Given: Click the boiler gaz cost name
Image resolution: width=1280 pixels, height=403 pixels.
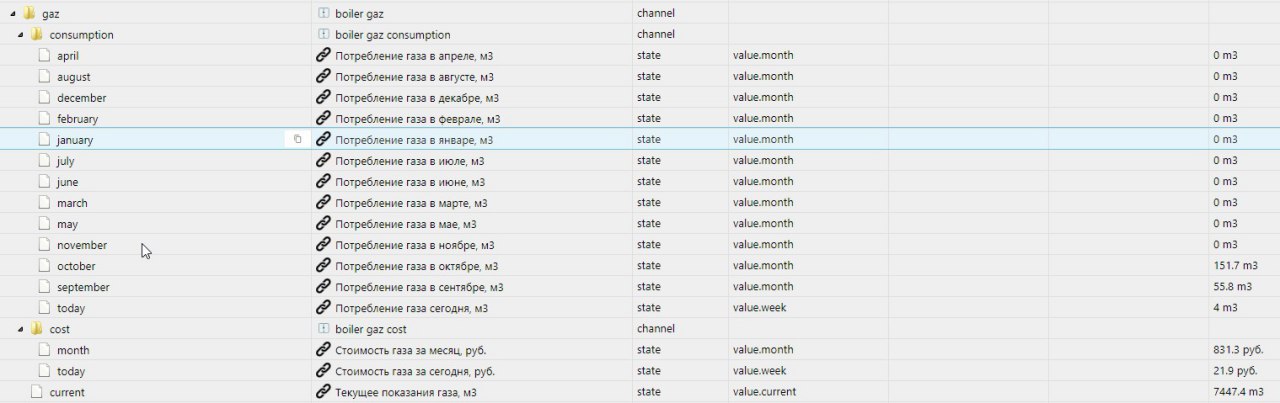Looking at the screenshot, I should coord(371,329).
